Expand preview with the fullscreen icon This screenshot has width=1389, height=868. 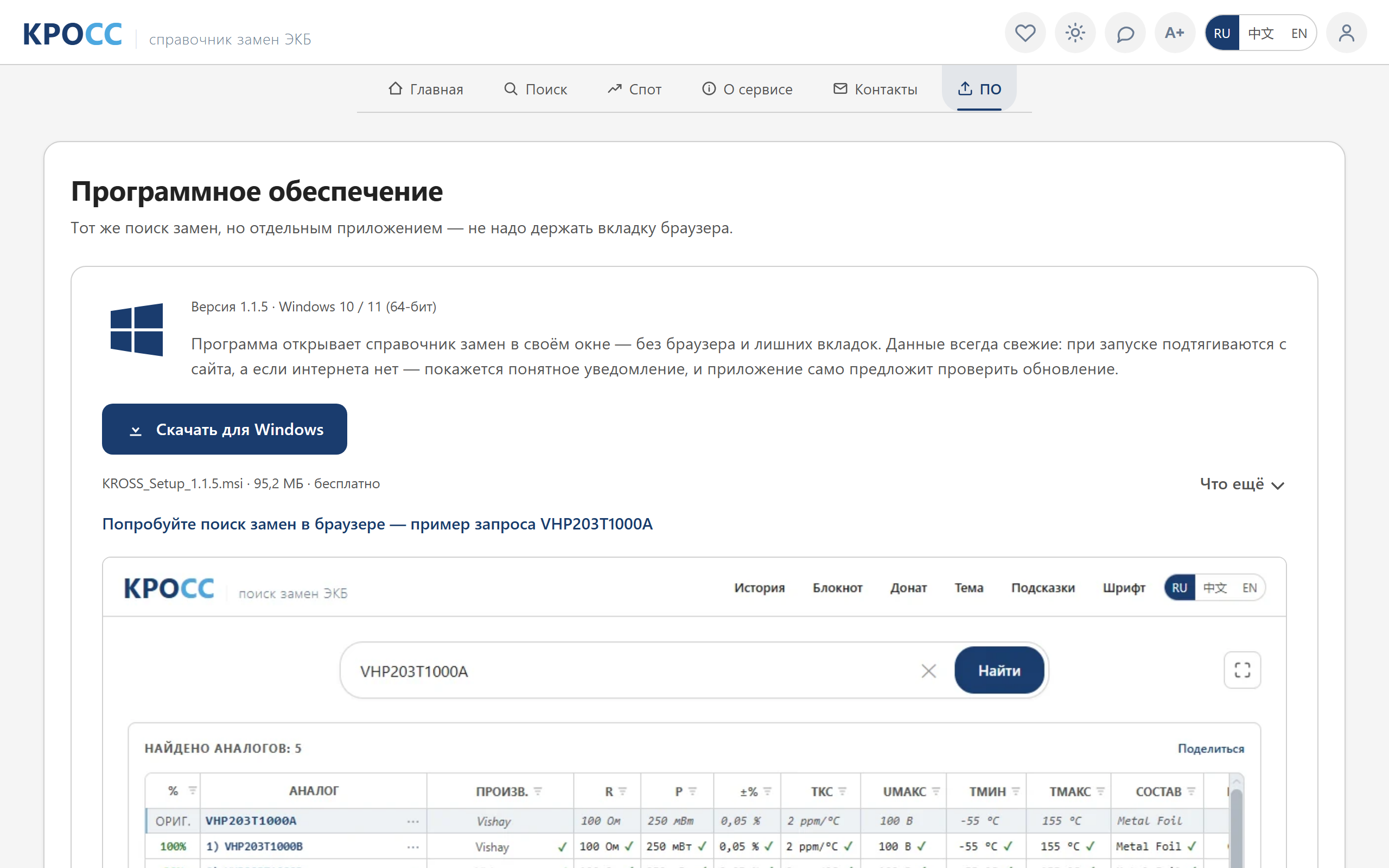pos(1242,669)
